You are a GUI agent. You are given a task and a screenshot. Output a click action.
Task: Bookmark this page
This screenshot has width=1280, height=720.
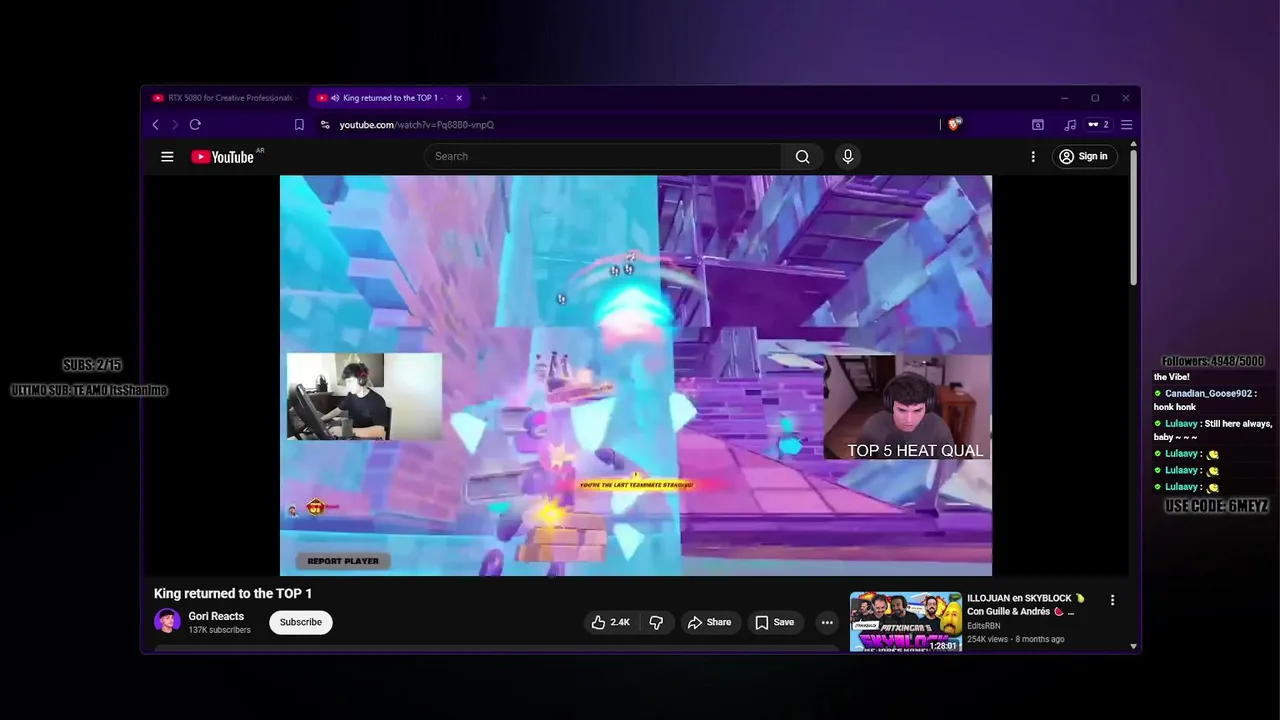pyautogui.click(x=299, y=125)
